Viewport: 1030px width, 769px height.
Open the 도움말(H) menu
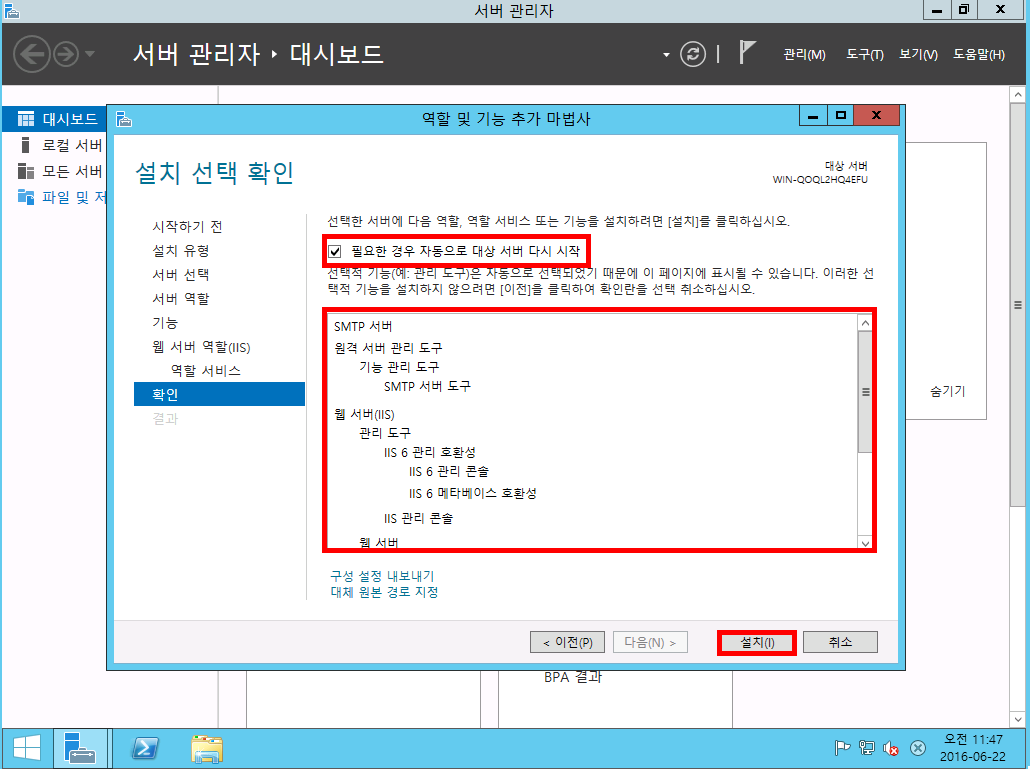tap(979, 55)
